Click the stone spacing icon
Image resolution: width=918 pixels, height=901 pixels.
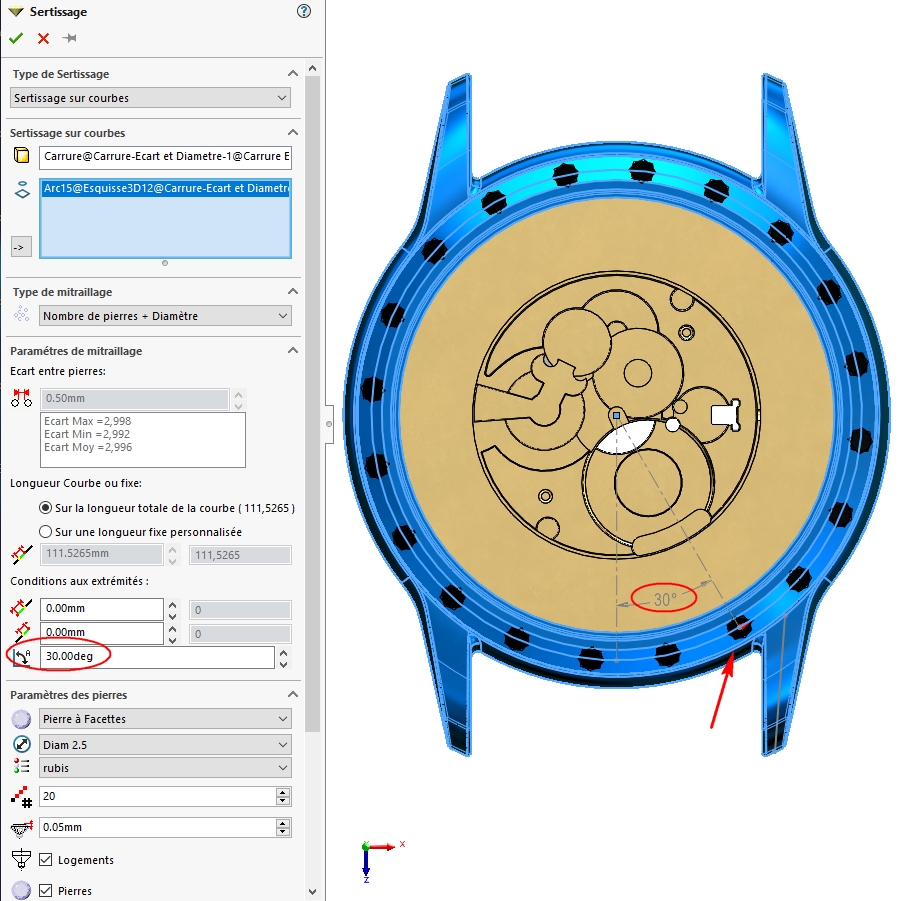21,399
